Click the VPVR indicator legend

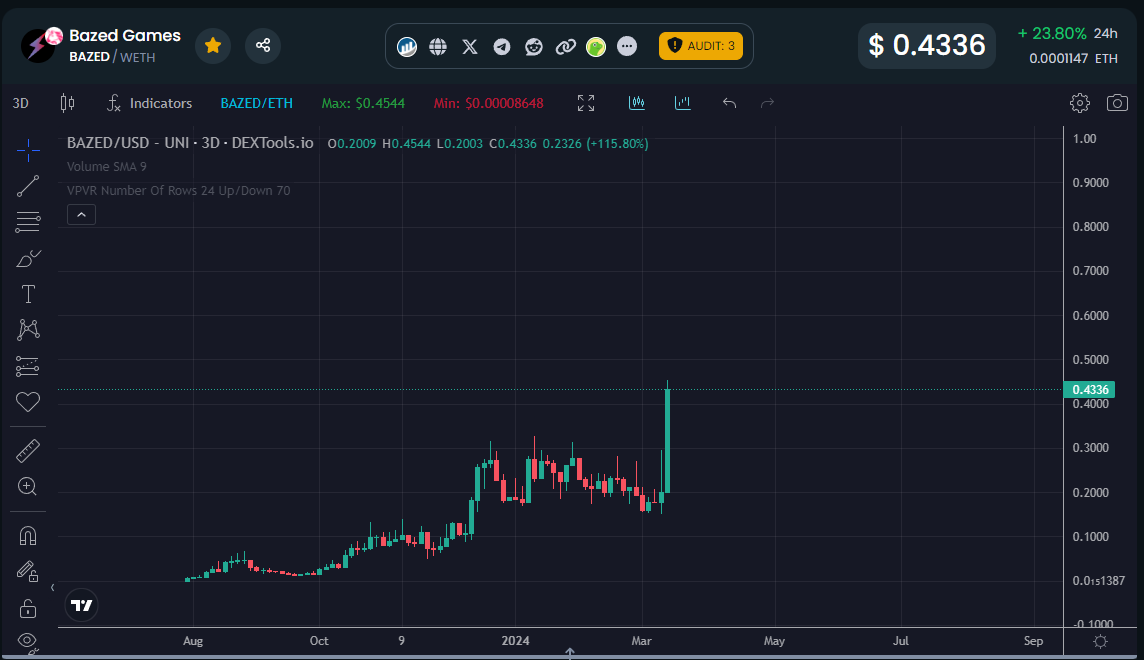click(179, 190)
